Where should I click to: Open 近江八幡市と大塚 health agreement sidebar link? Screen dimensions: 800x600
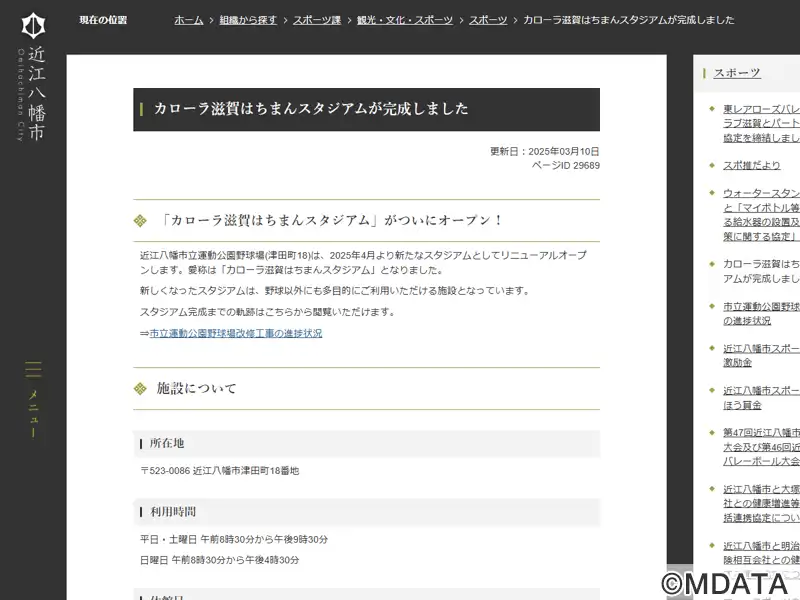[x=761, y=503]
